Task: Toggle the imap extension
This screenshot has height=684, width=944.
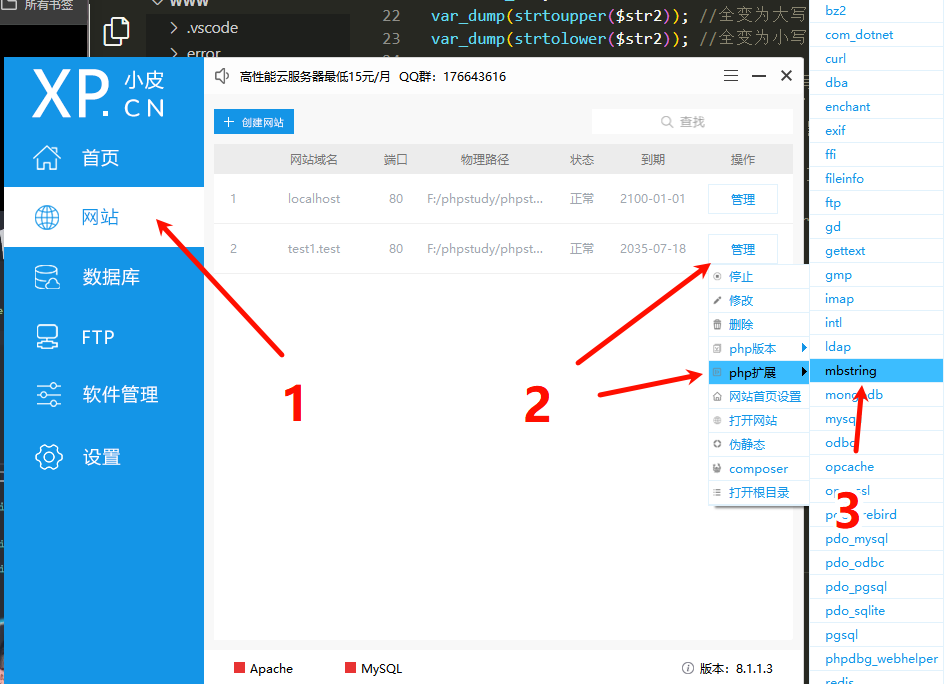Action: [876, 299]
